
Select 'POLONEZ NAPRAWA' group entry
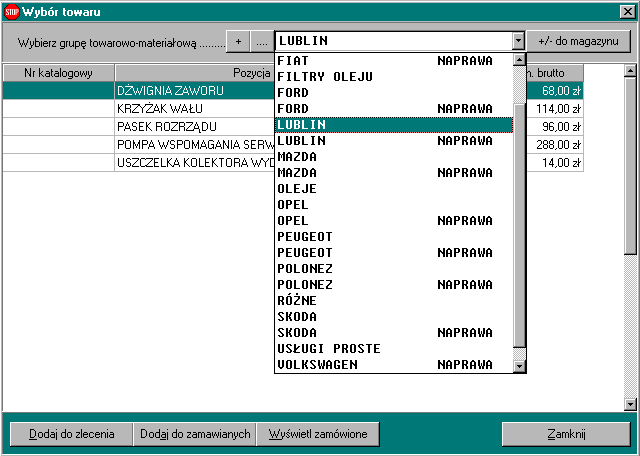click(x=394, y=285)
